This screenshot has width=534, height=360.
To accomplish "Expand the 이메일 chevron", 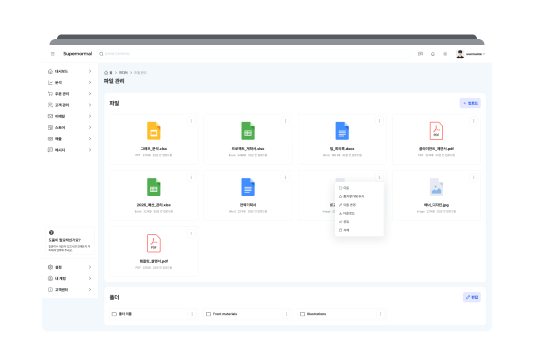I will [90, 116].
